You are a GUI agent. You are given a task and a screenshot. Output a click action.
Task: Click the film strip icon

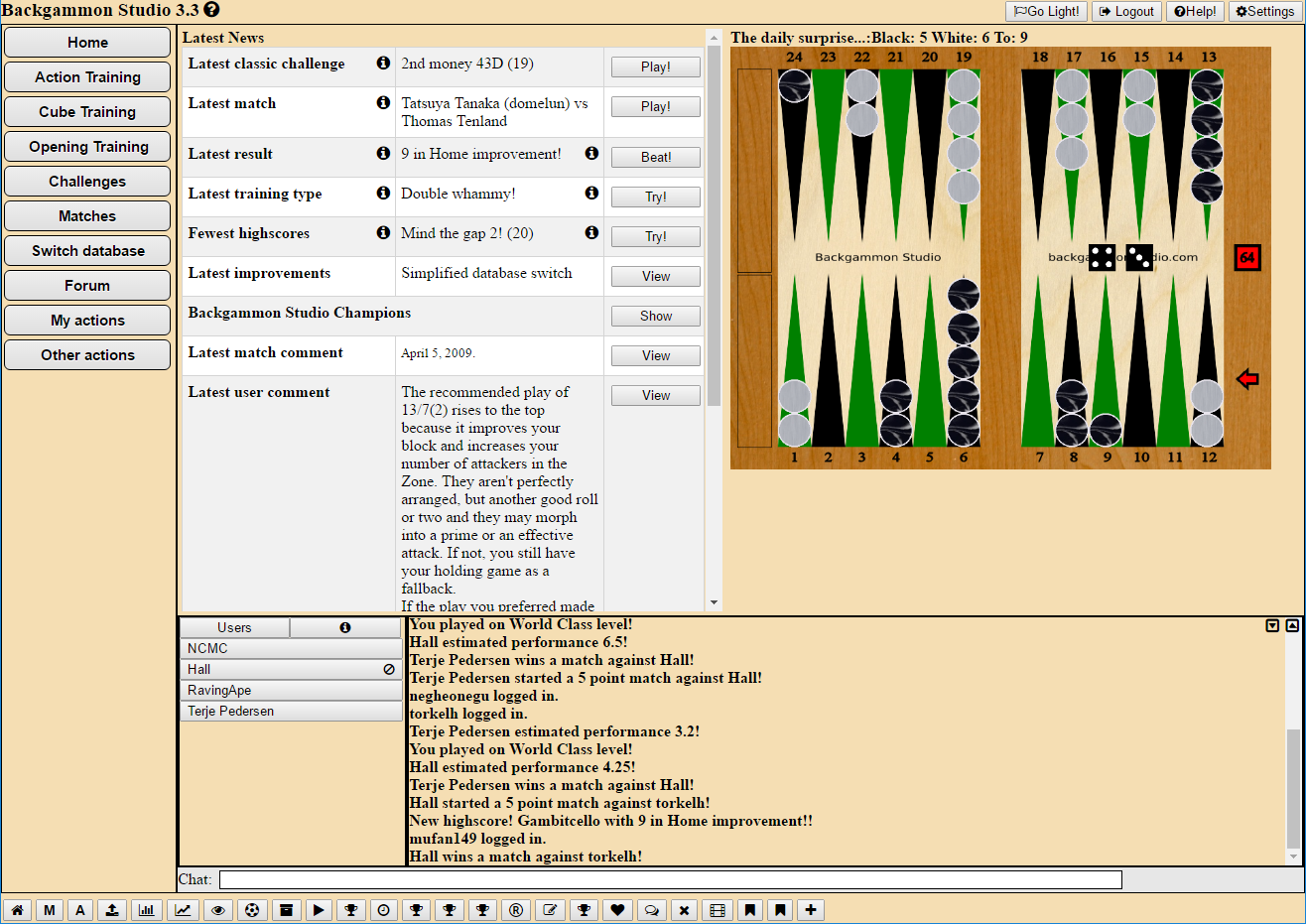click(718, 909)
